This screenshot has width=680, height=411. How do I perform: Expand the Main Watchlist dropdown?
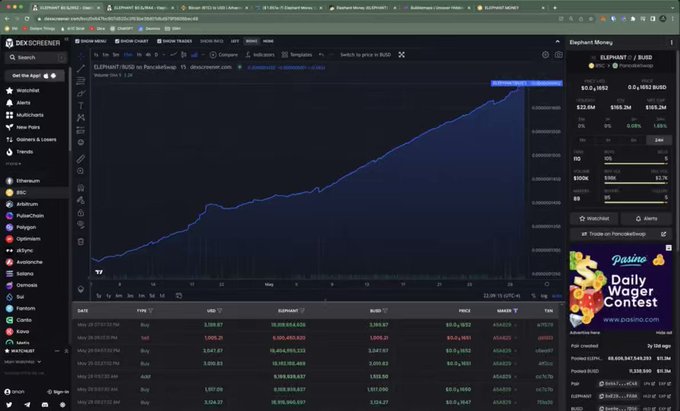coord(23,362)
